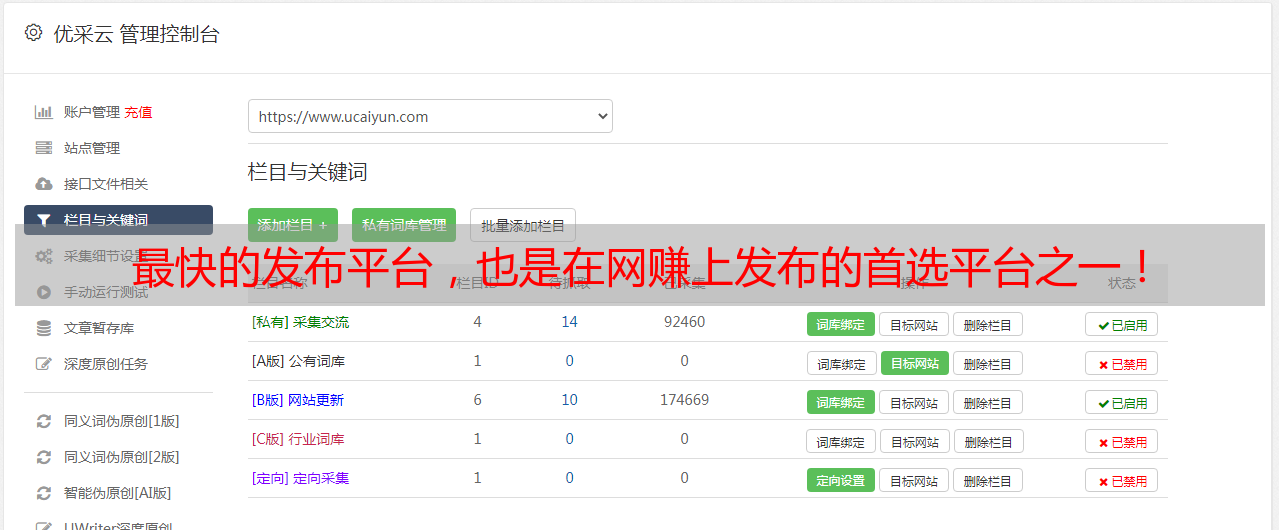The width and height of the screenshot is (1279, 530).
Task: Click 词库绑定 in the 公有词库 row
Action: [x=842, y=363]
